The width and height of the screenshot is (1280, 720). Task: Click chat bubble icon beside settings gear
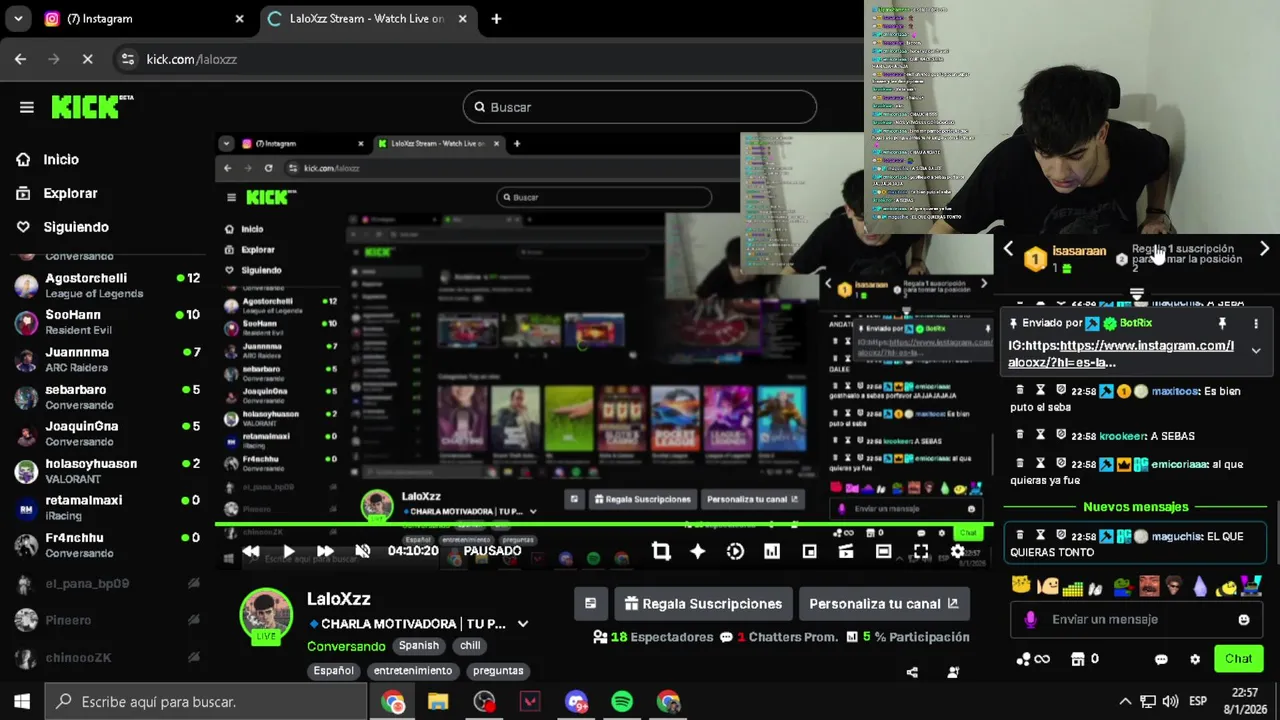(1161, 660)
